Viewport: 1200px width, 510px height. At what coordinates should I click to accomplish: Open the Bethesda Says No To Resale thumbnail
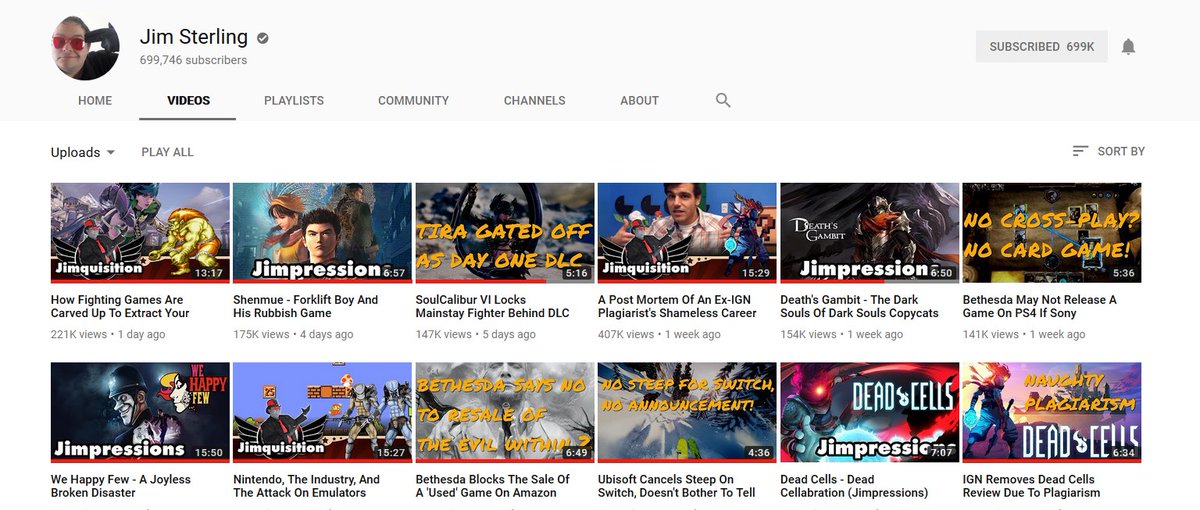(504, 412)
